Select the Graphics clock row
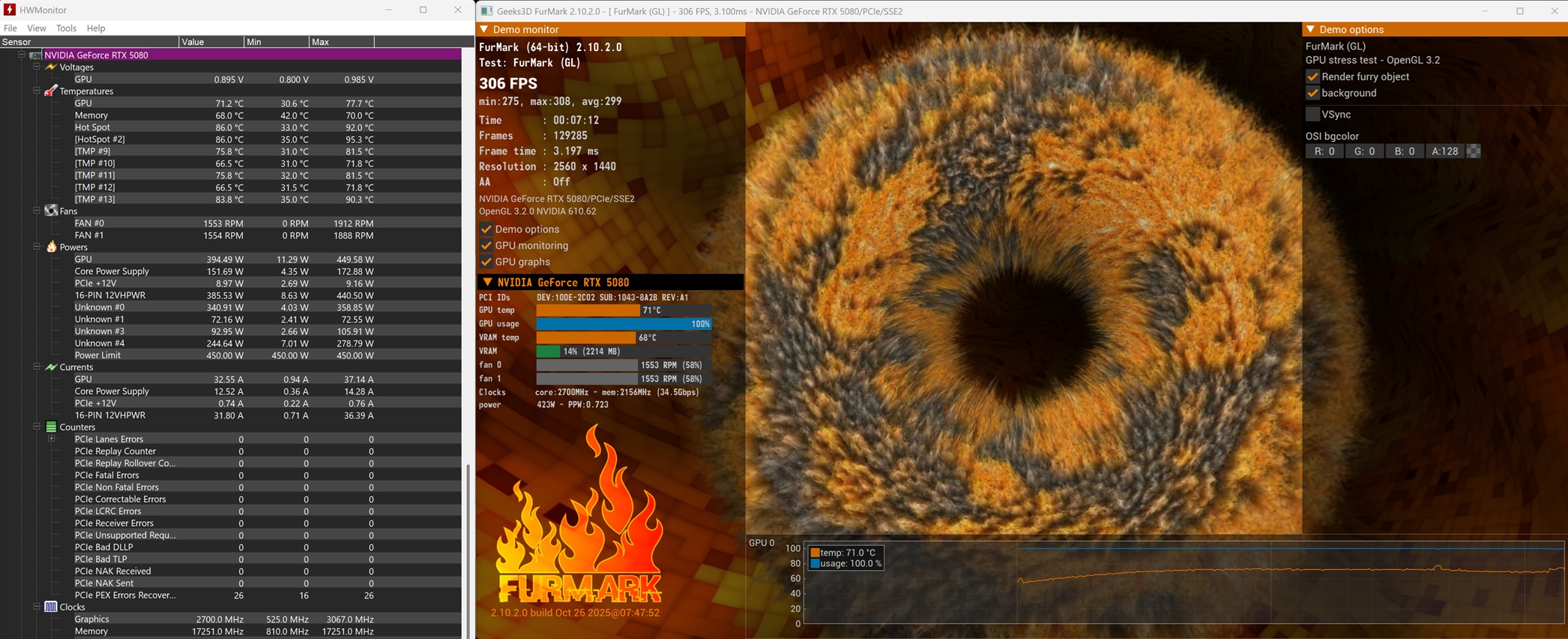1568x639 pixels. [231, 619]
